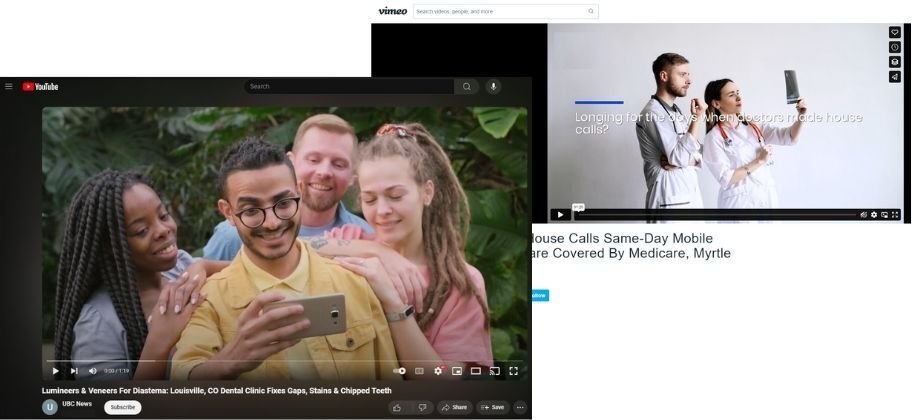Open YouTube player settings gear
Viewport: 912px width, 420px height.
(x=438, y=371)
